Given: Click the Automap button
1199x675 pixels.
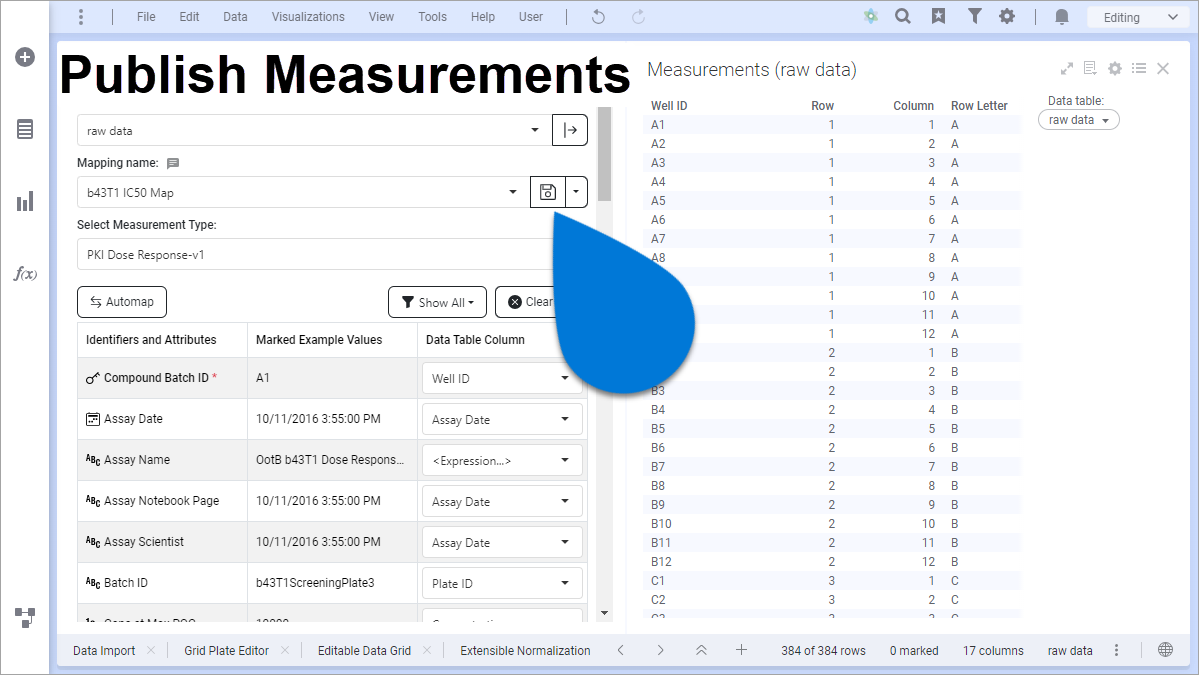Looking at the screenshot, I should coord(122,302).
